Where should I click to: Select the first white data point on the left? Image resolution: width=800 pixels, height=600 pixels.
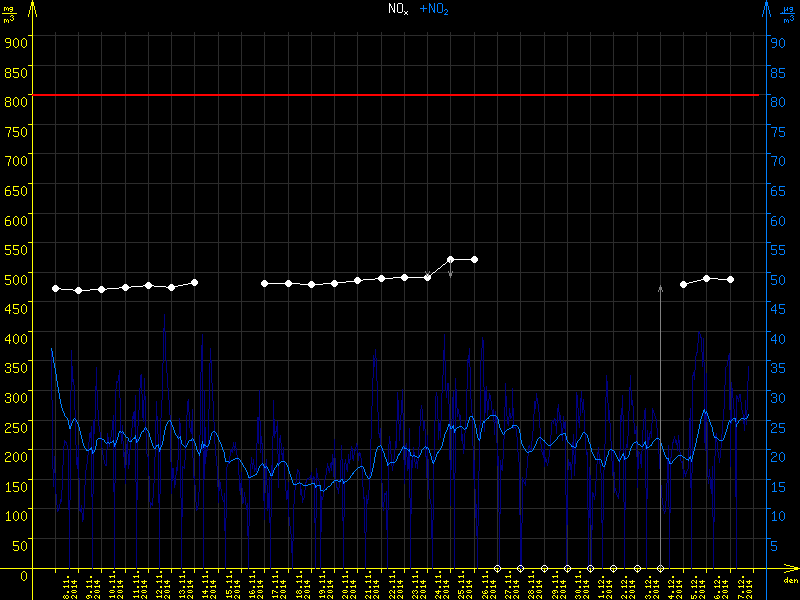tap(55, 288)
